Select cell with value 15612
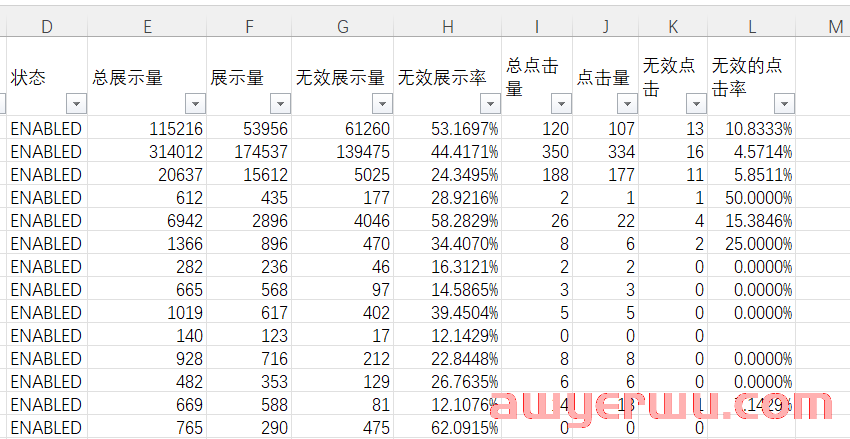The image size is (850, 439). click(249, 175)
